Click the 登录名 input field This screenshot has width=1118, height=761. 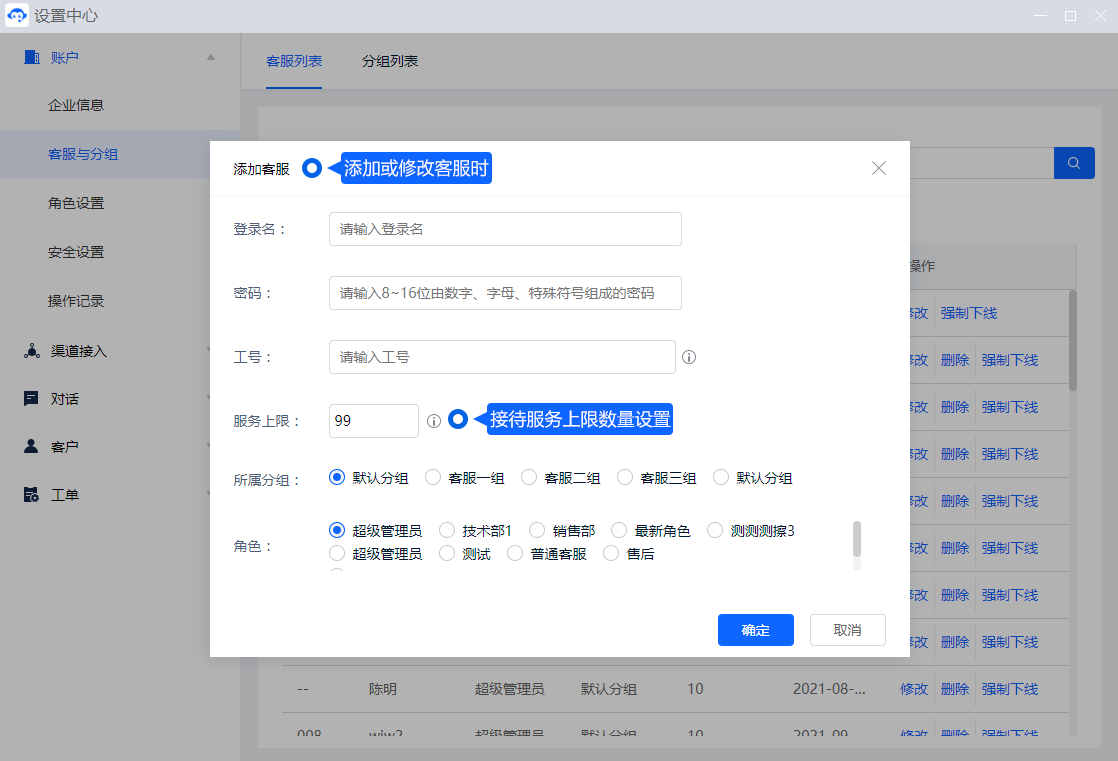[x=505, y=229]
